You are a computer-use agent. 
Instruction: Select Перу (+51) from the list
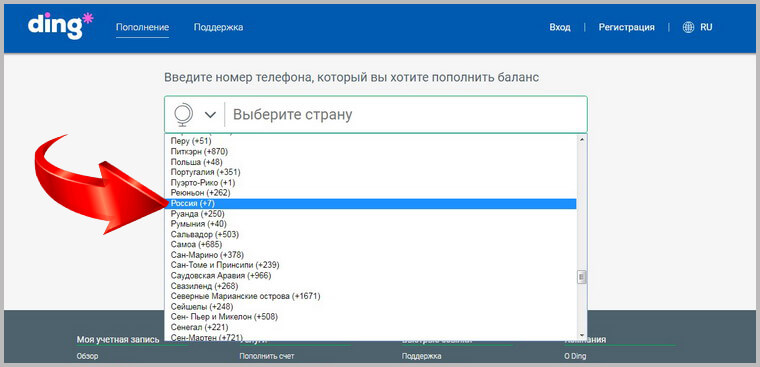(370, 141)
